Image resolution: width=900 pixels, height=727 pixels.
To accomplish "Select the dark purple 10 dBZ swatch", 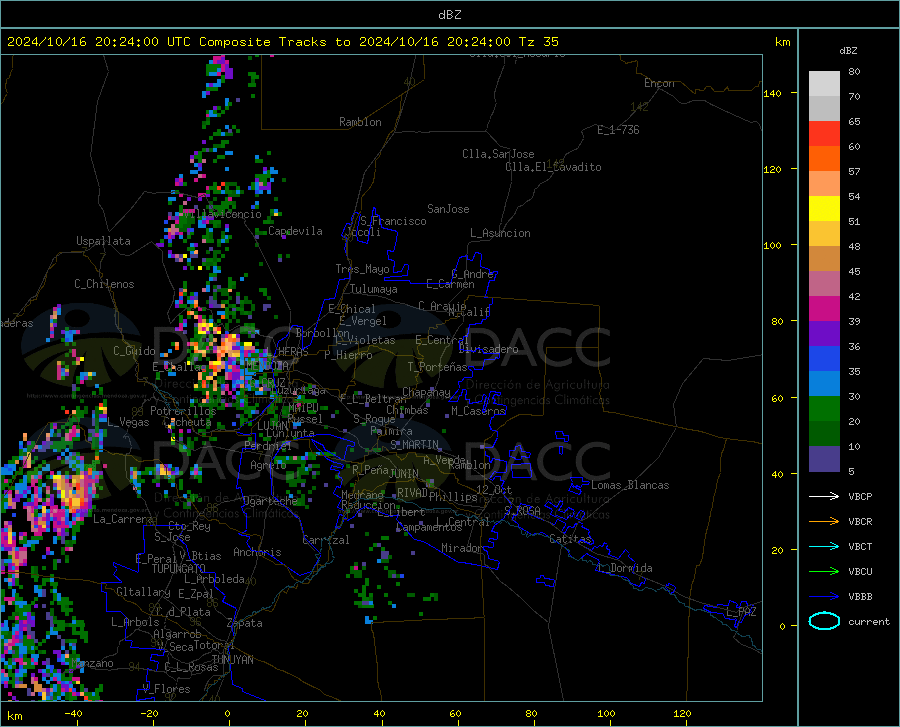I will point(824,459).
